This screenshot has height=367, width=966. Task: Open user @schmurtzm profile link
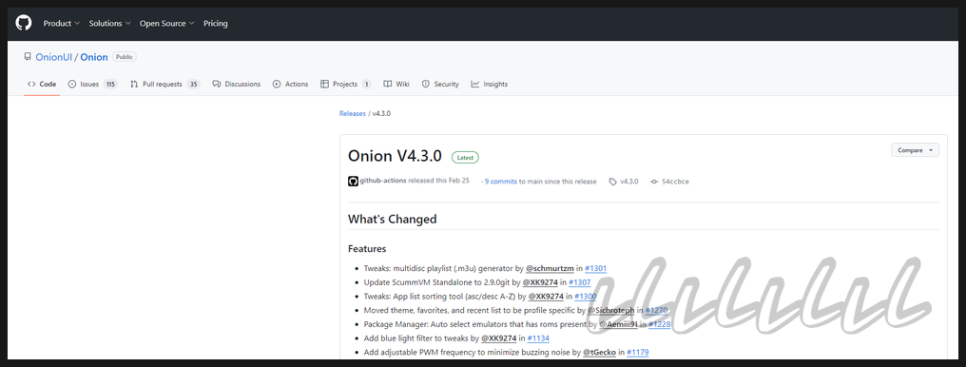(x=550, y=268)
